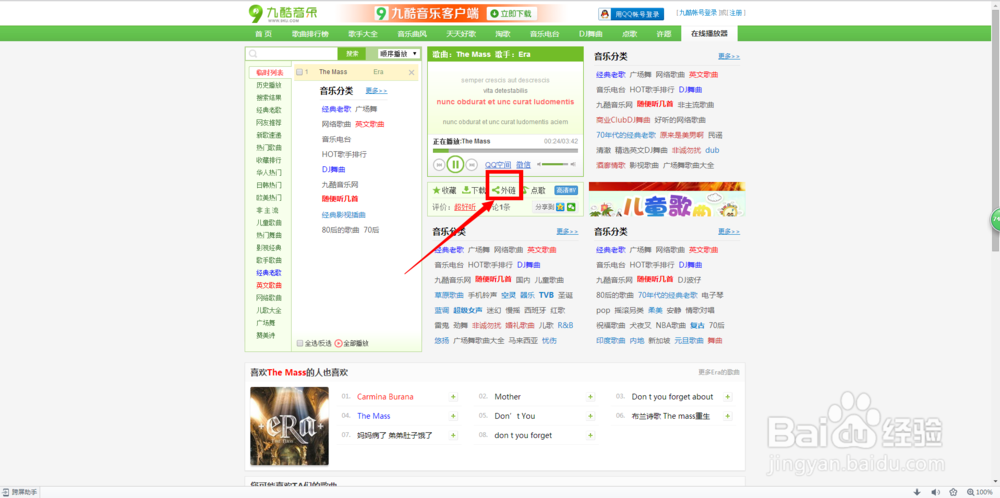Click the status bar download arrow icon
This screenshot has width=1000, height=498.
pos(917,492)
